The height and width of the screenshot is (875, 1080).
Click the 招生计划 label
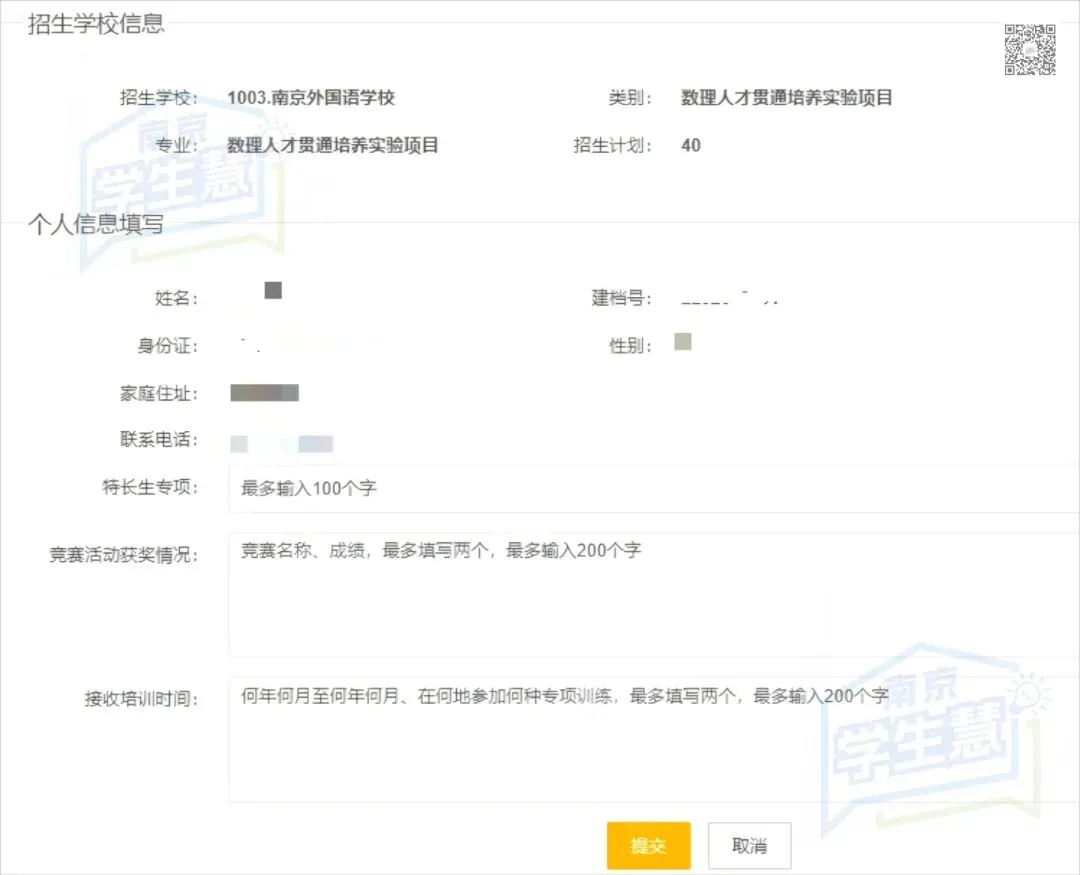pos(612,145)
